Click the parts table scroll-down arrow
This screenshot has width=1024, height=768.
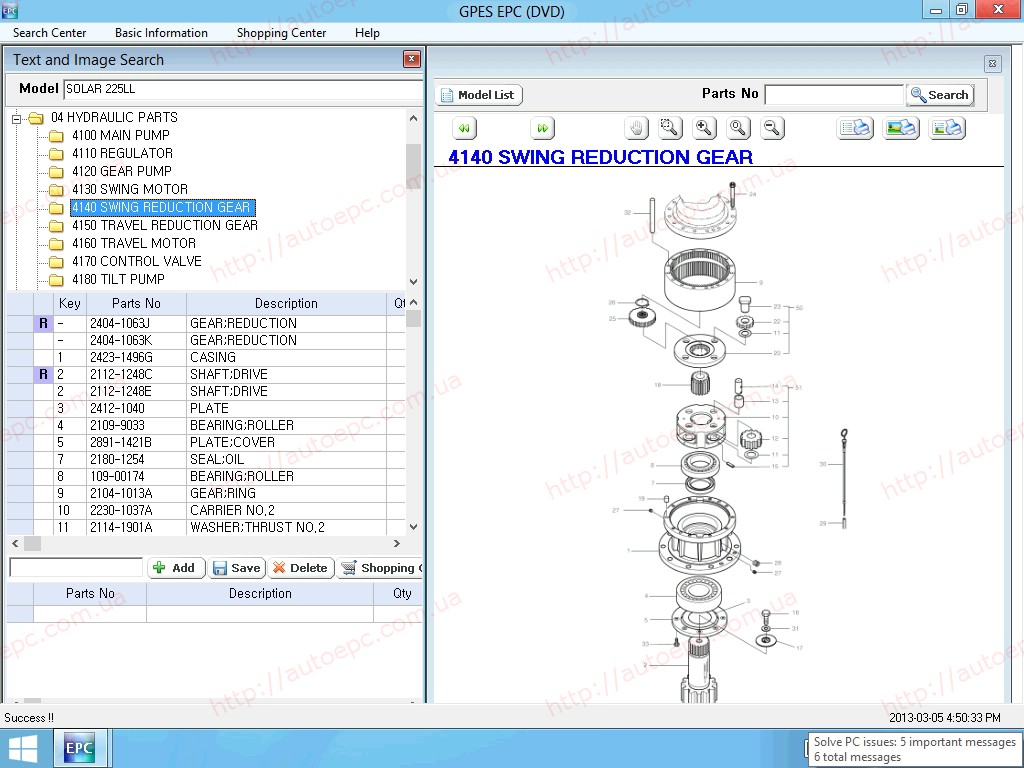tap(413, 526)
